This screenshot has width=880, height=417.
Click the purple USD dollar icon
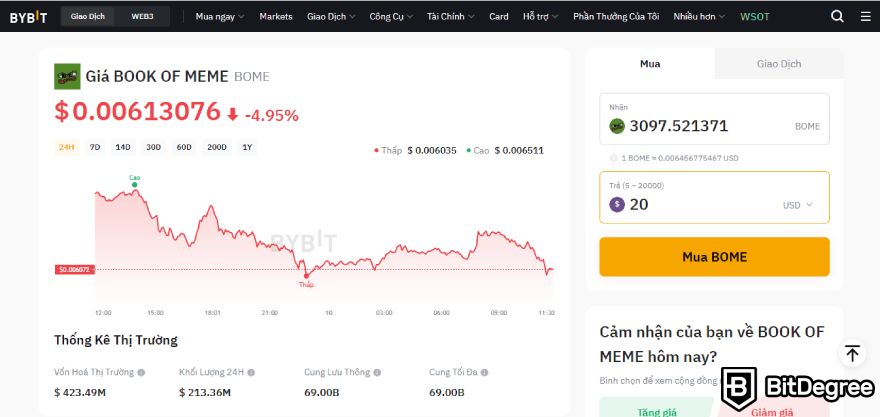click(617, 204)
